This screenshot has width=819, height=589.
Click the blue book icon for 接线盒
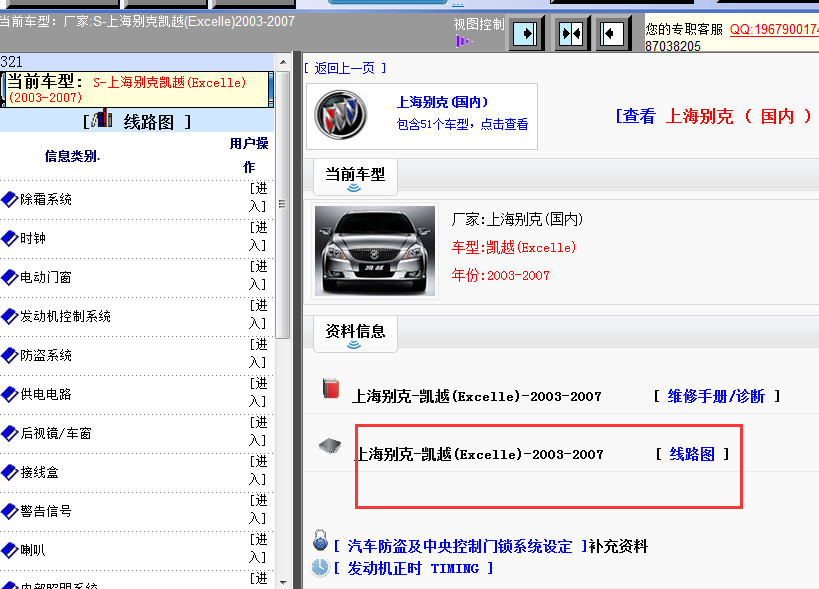pos(9,472)
